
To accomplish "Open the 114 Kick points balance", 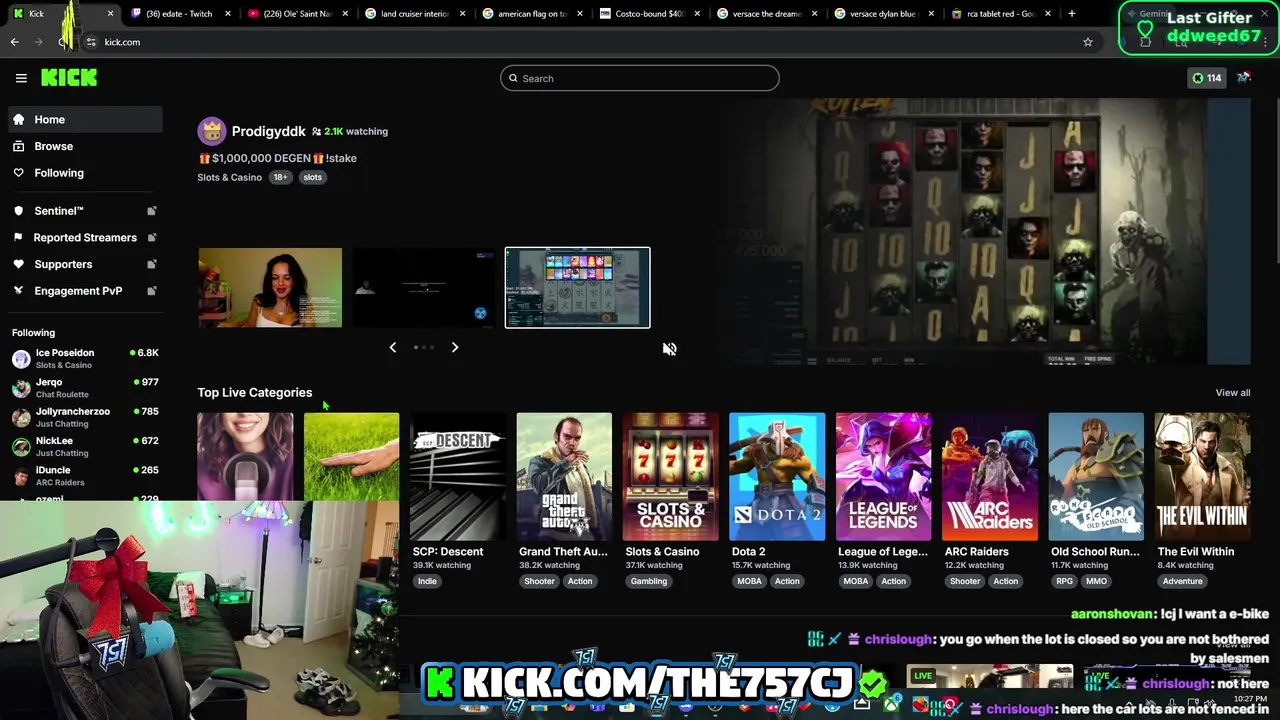I will point(1206,78).
